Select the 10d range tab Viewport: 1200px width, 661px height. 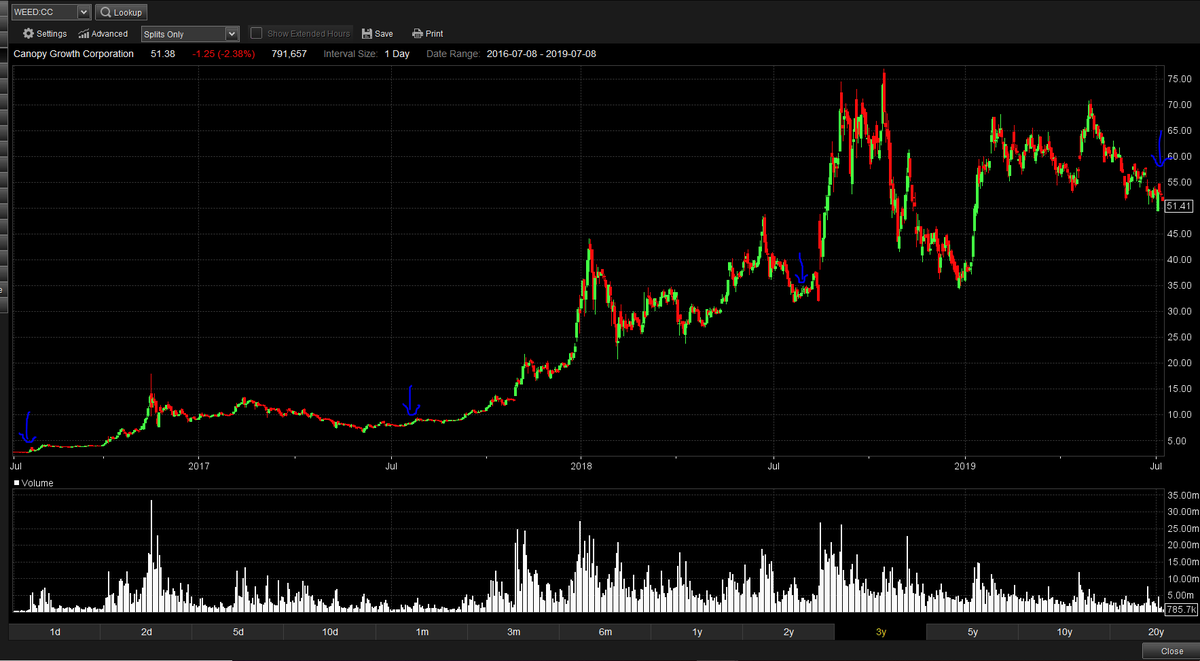pos(330,632)
